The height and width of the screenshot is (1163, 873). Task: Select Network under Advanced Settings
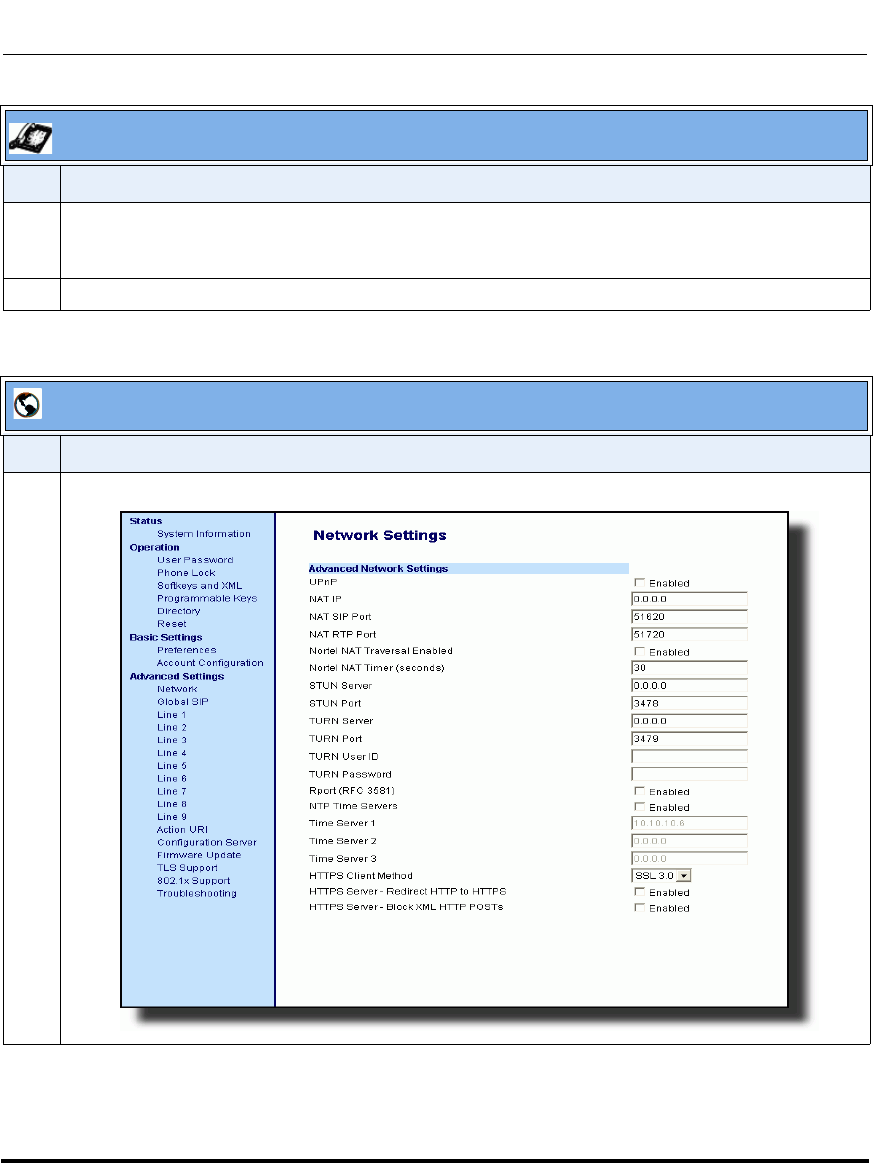coord(177,689)
